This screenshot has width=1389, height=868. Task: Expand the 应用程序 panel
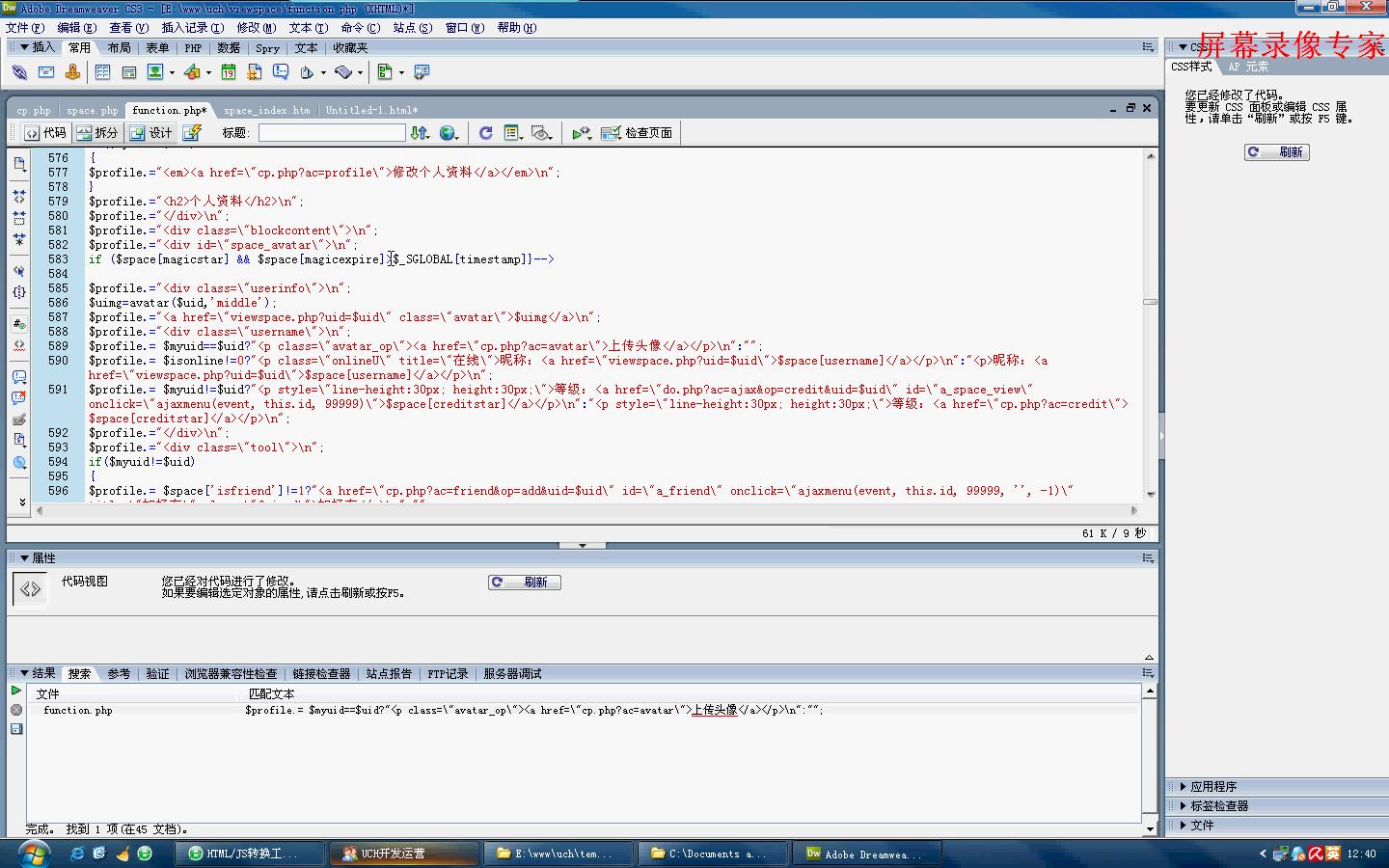(1212, 787)
